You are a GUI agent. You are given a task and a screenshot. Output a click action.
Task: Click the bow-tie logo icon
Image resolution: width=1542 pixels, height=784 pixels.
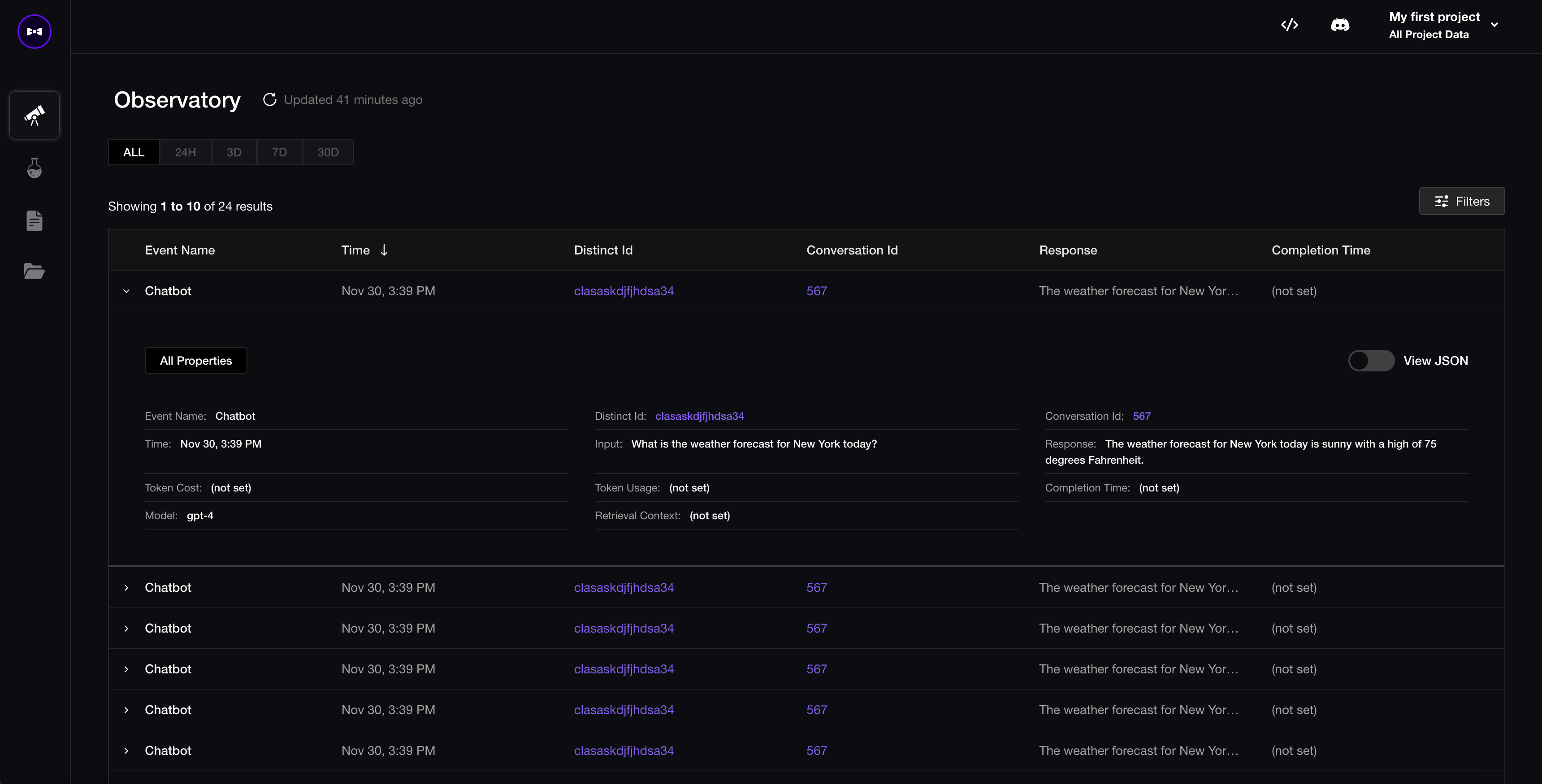[34, 31]
